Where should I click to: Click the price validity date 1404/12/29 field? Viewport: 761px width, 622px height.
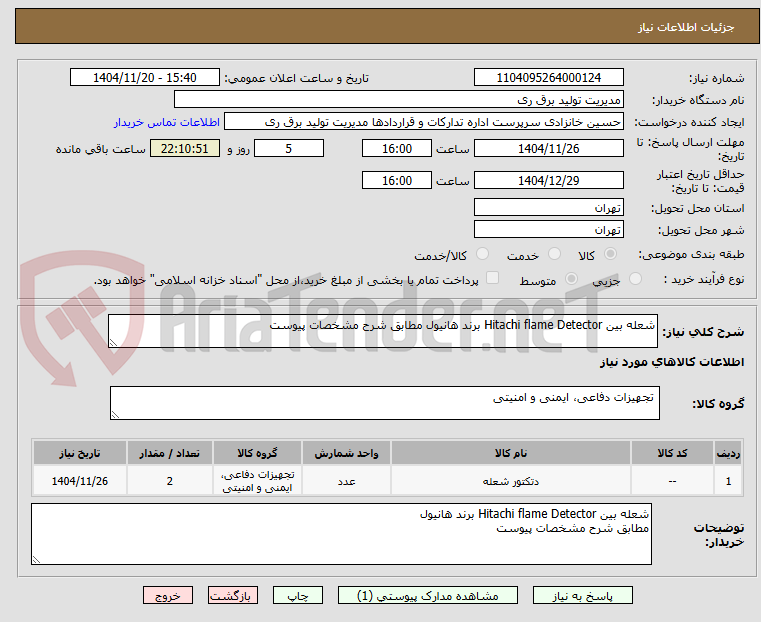click(548, 180)
